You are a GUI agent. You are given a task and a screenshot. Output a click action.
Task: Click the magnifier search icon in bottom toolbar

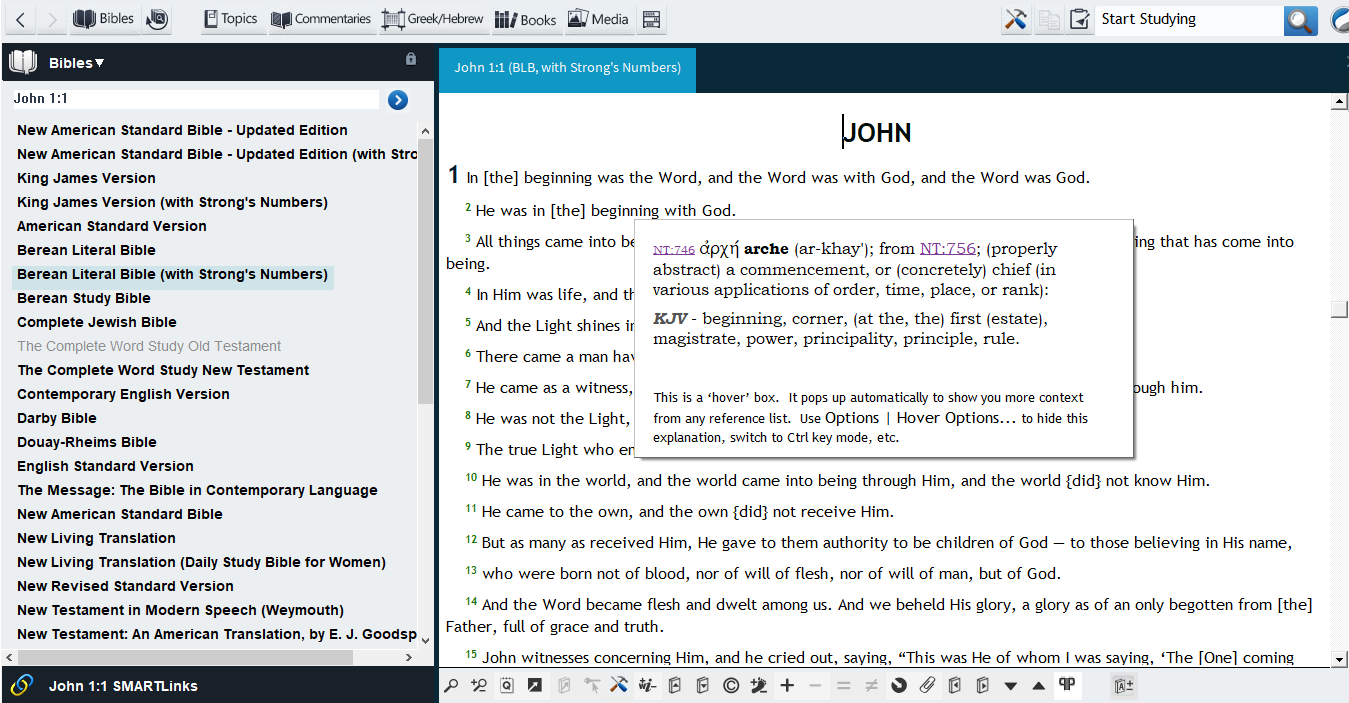(x=451, y=686)
